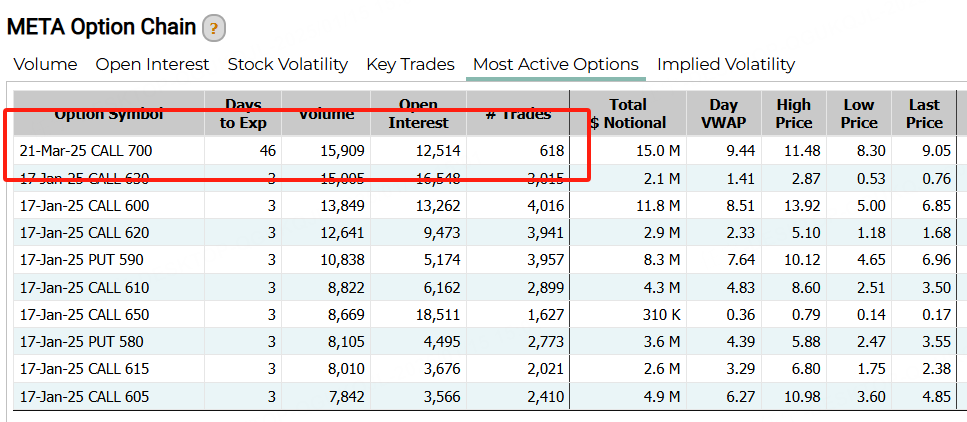Viewport: 967px width, 422px height.
Task: Click the volume value 8,105
Action: 347,342
